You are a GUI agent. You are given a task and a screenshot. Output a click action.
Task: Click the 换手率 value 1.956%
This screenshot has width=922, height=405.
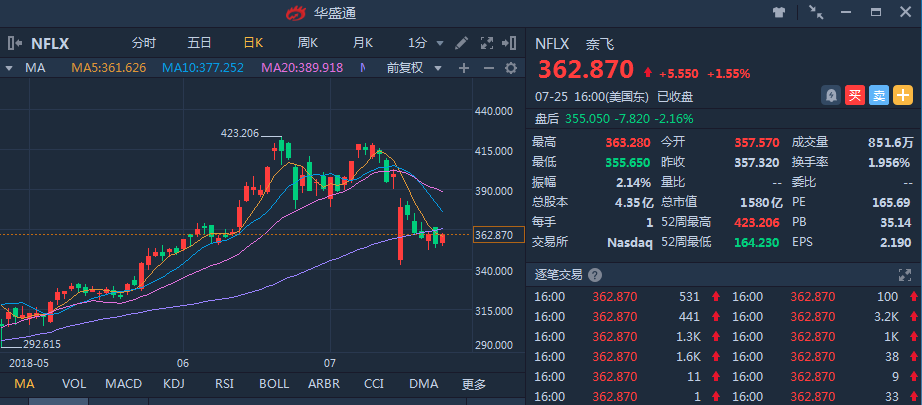point(891,162)
